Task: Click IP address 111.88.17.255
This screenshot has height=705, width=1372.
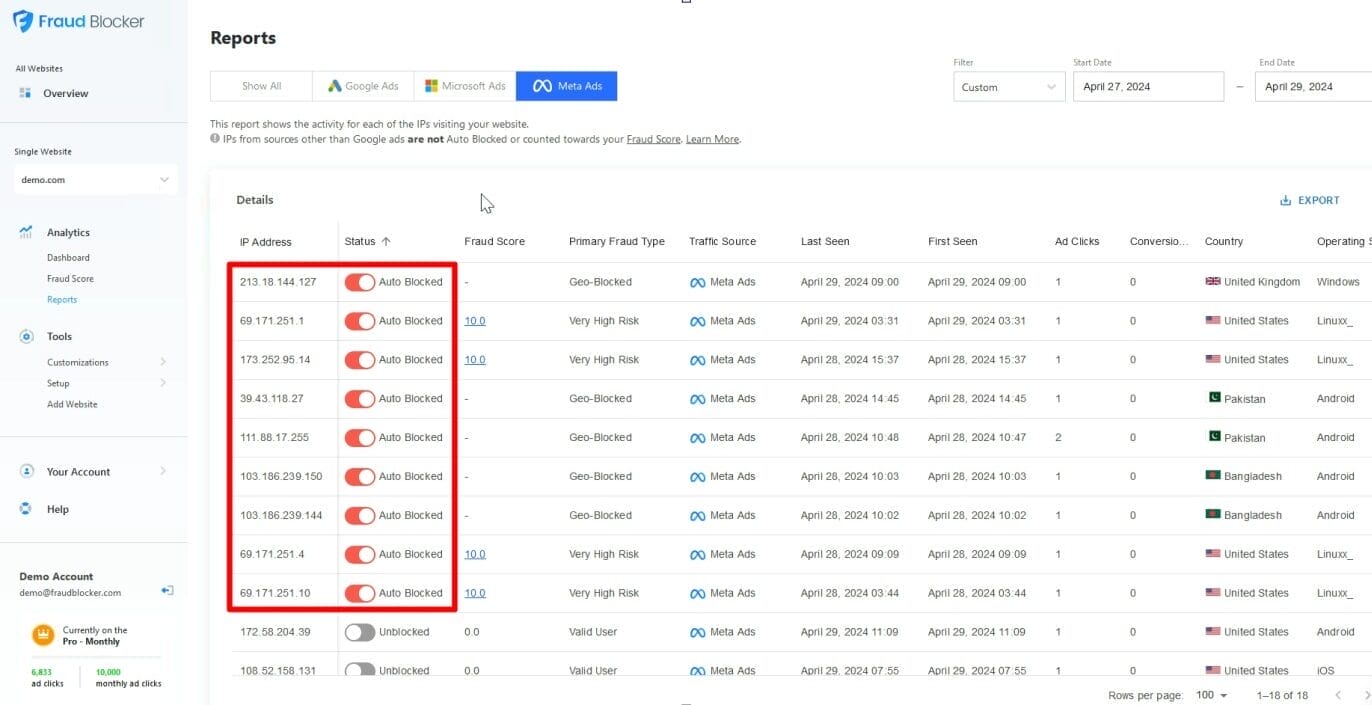Action: [x=274, y=437]
